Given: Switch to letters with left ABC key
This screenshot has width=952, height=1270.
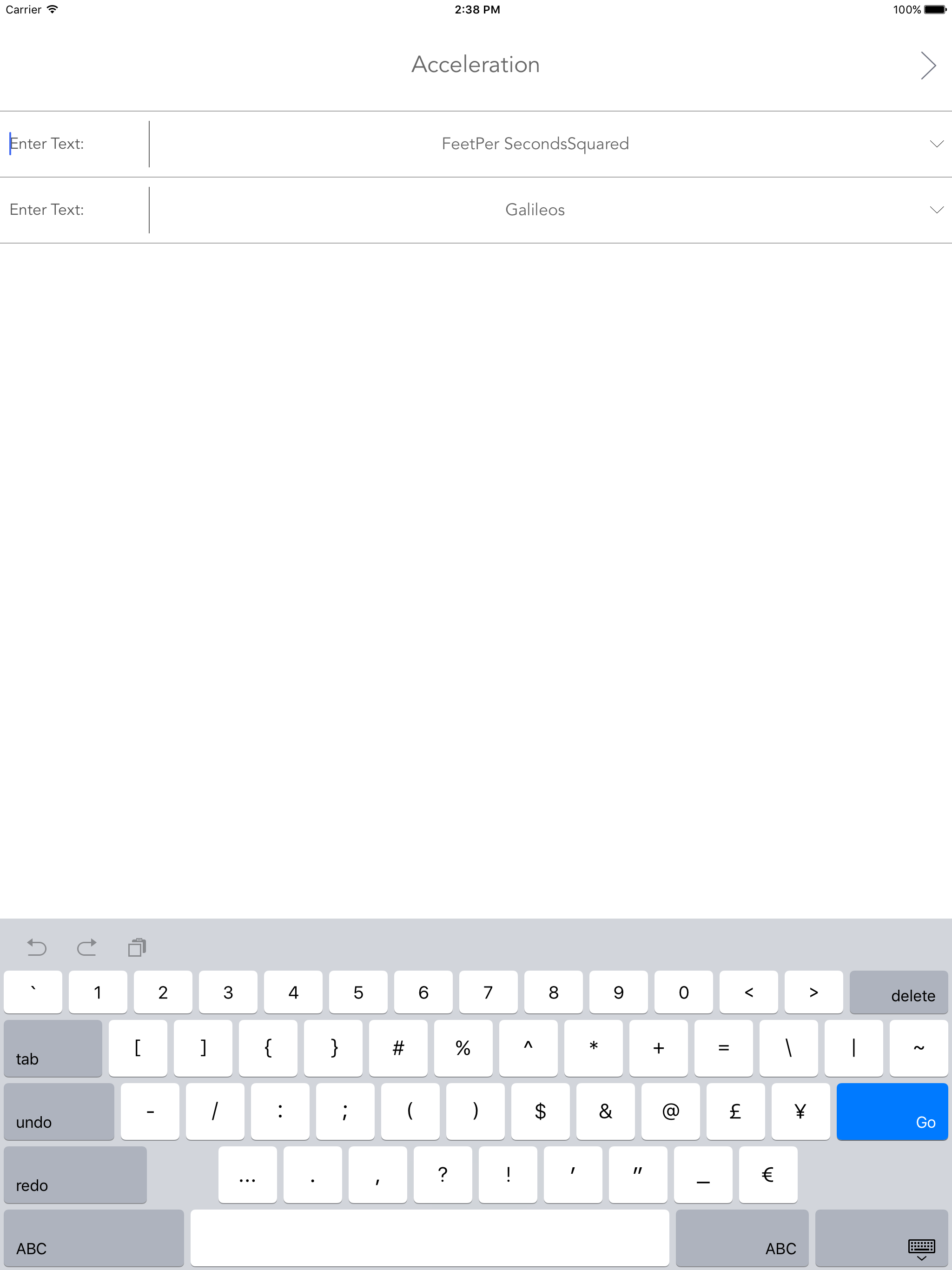Looking at the screenshot, I should point(93,1237).
